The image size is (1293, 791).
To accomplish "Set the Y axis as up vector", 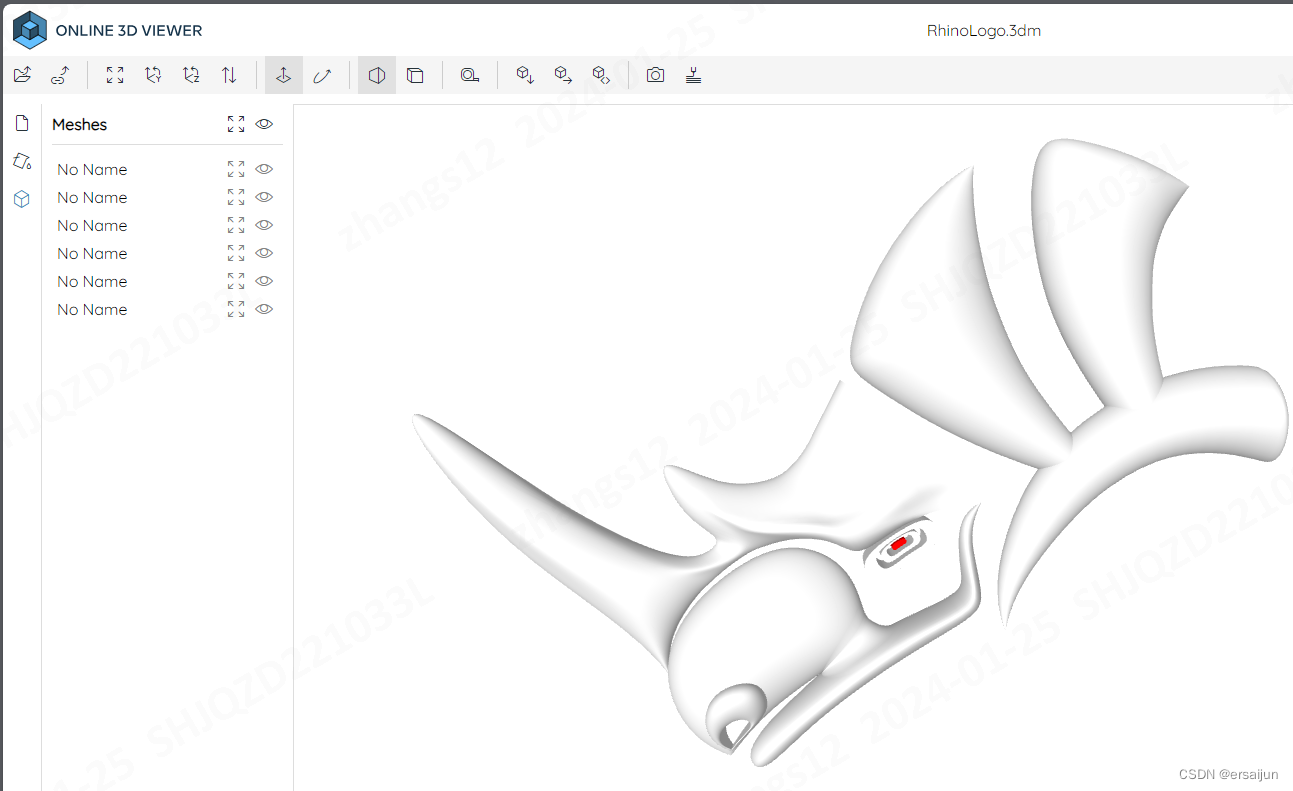I will point(153,74).
